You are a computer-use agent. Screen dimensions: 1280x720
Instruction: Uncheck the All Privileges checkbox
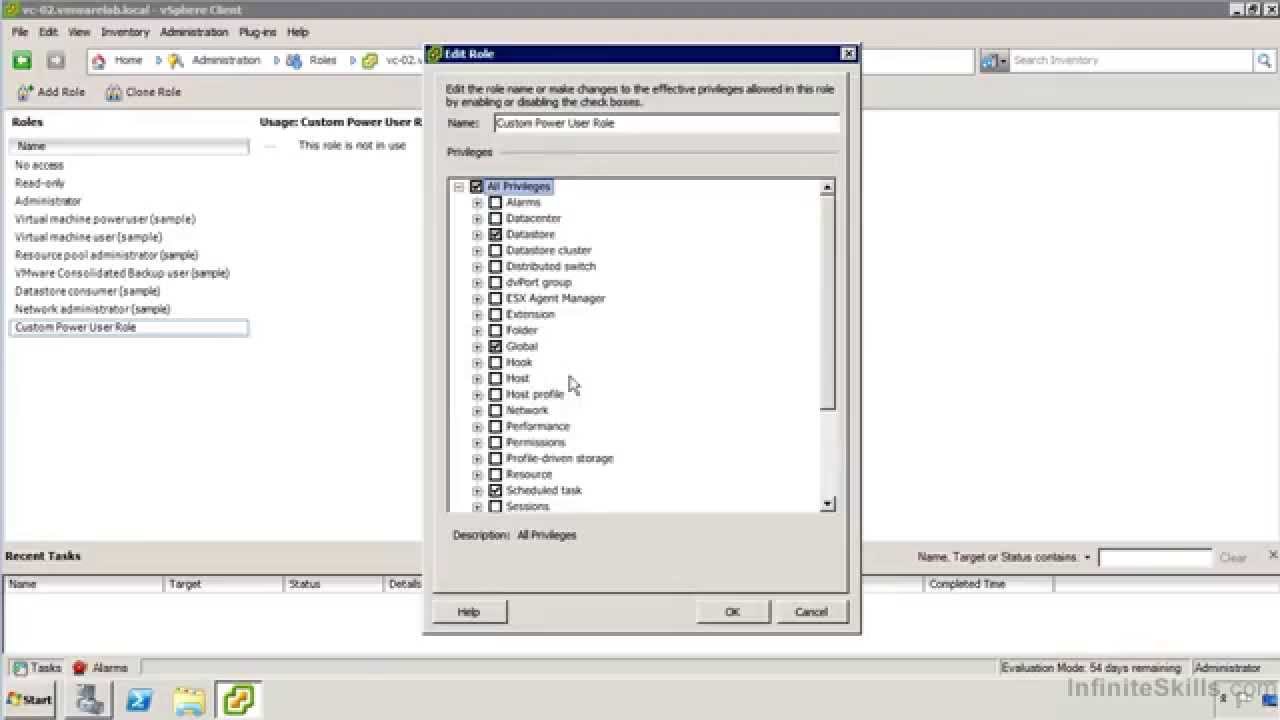pyautogui.click(x=476, y=187)
